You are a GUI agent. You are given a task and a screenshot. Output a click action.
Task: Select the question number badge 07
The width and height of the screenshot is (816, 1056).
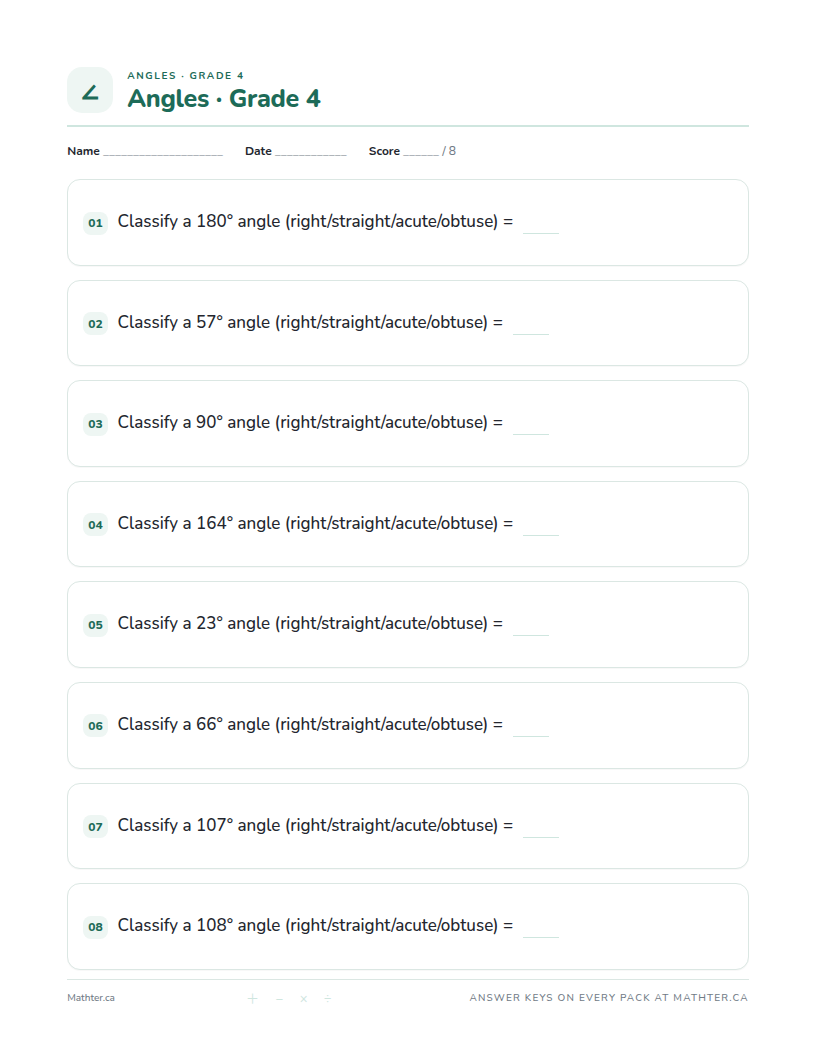(x=96, y=827)
